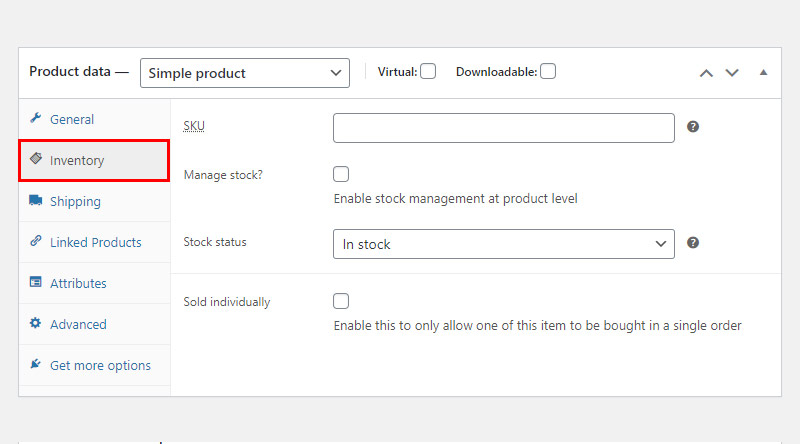Open the Simple product type dropdown
This screenshot has width=800, height=444.
pyautogui.click(x=245, y=73)
